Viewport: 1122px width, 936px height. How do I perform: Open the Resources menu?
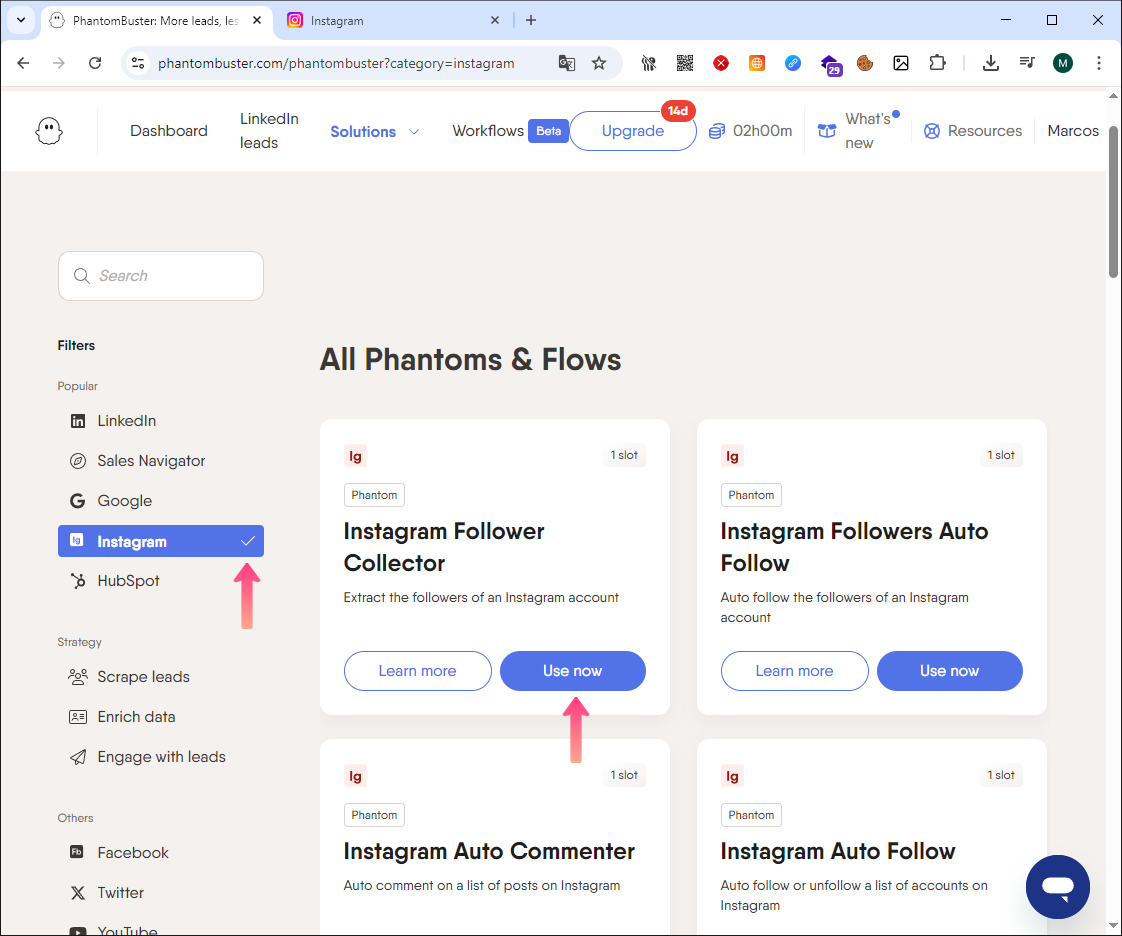point(972,131)
